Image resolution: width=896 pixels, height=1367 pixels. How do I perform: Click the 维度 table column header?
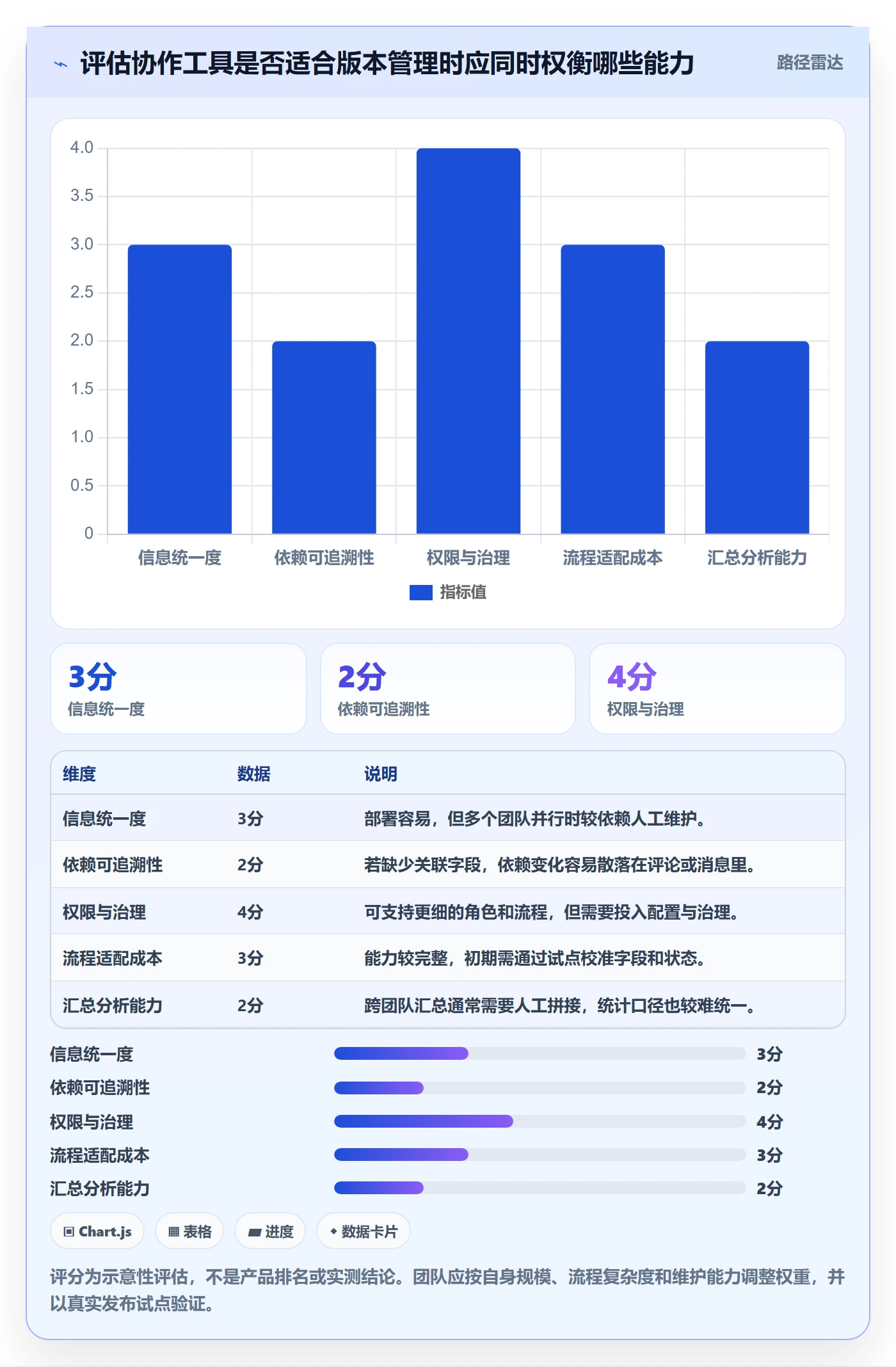79,774
